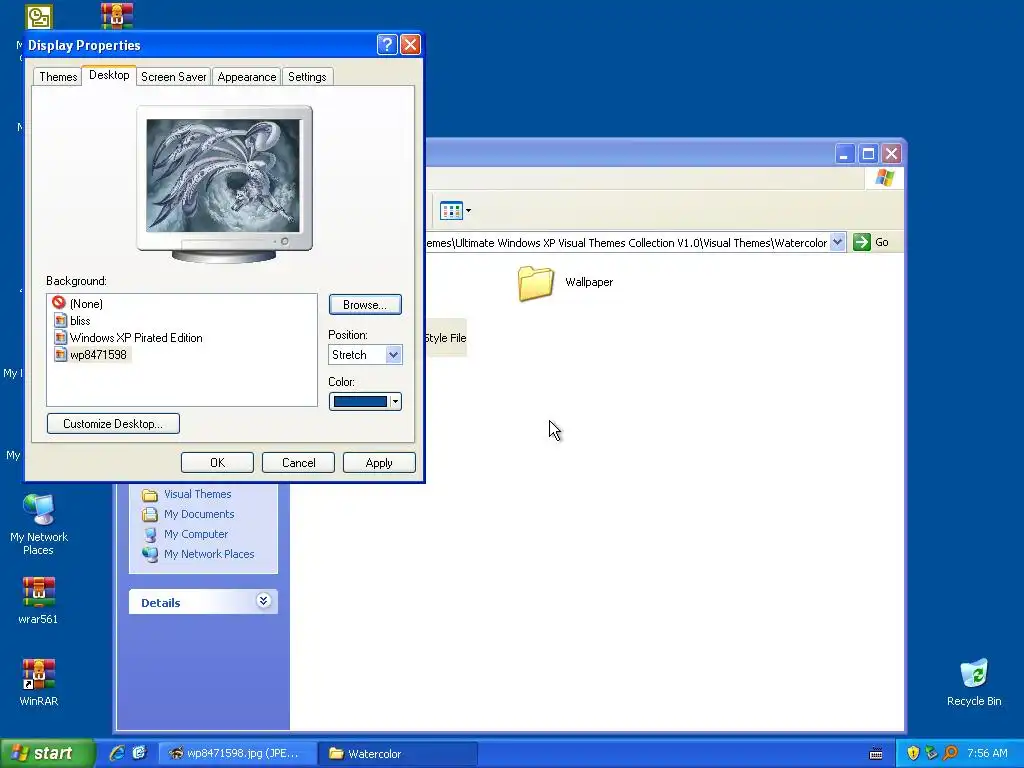Open the WinRAR archive icon at top of desktop
Image resolution: width=1024 pixels, height=768 pixels.
click(117, 16)
